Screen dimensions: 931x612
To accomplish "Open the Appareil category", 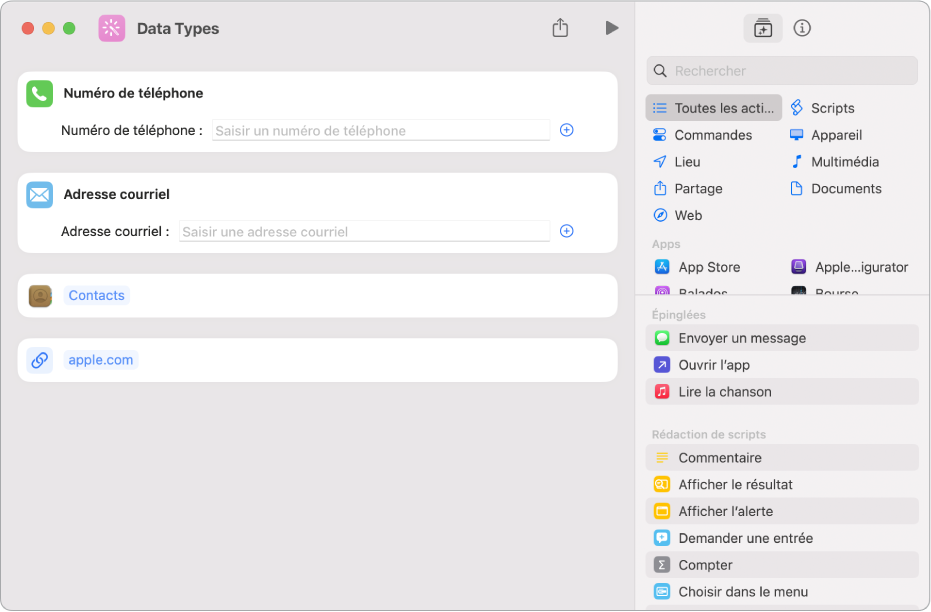I will pos(826,135).
